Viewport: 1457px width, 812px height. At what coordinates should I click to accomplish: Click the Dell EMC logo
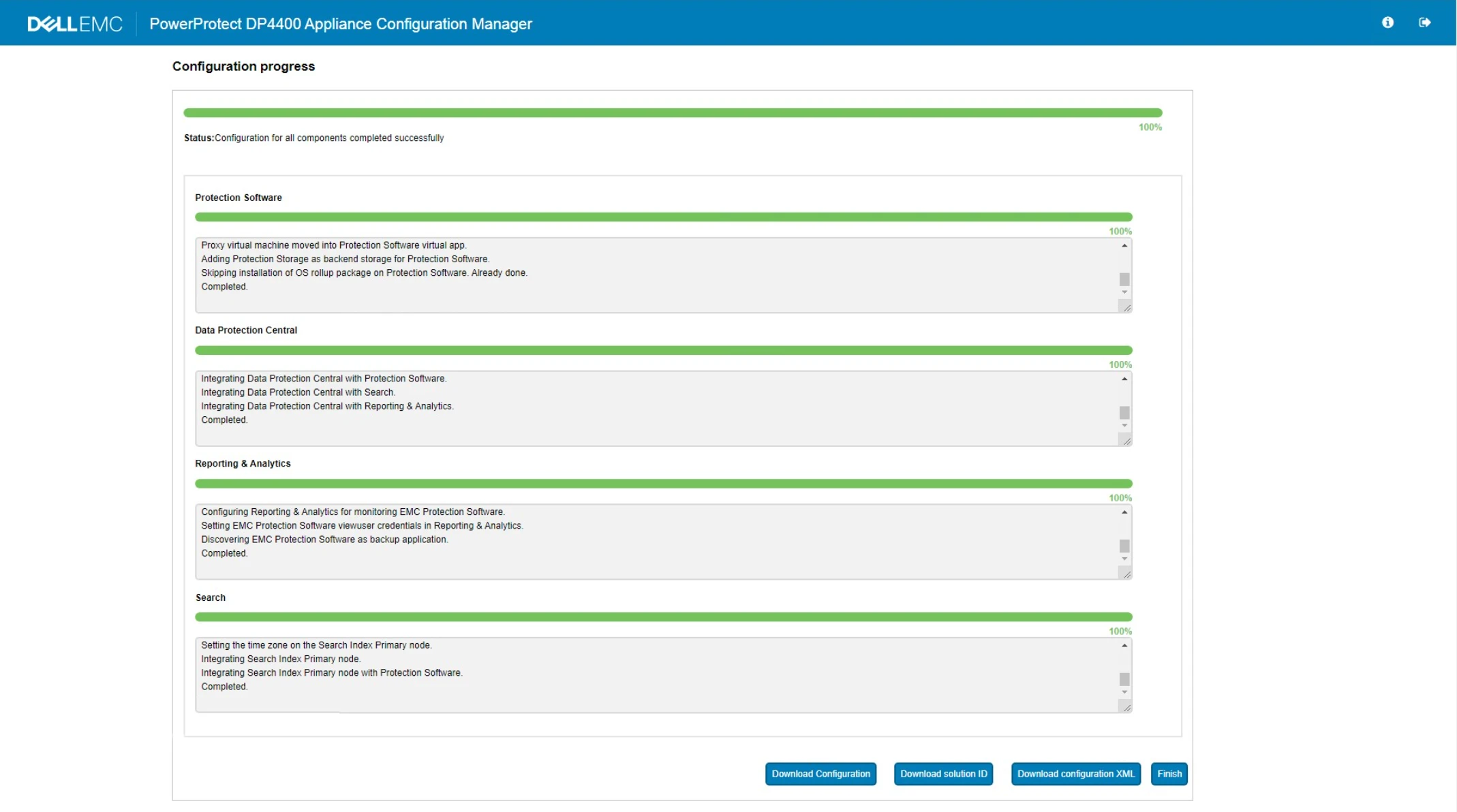pos(75,24)
